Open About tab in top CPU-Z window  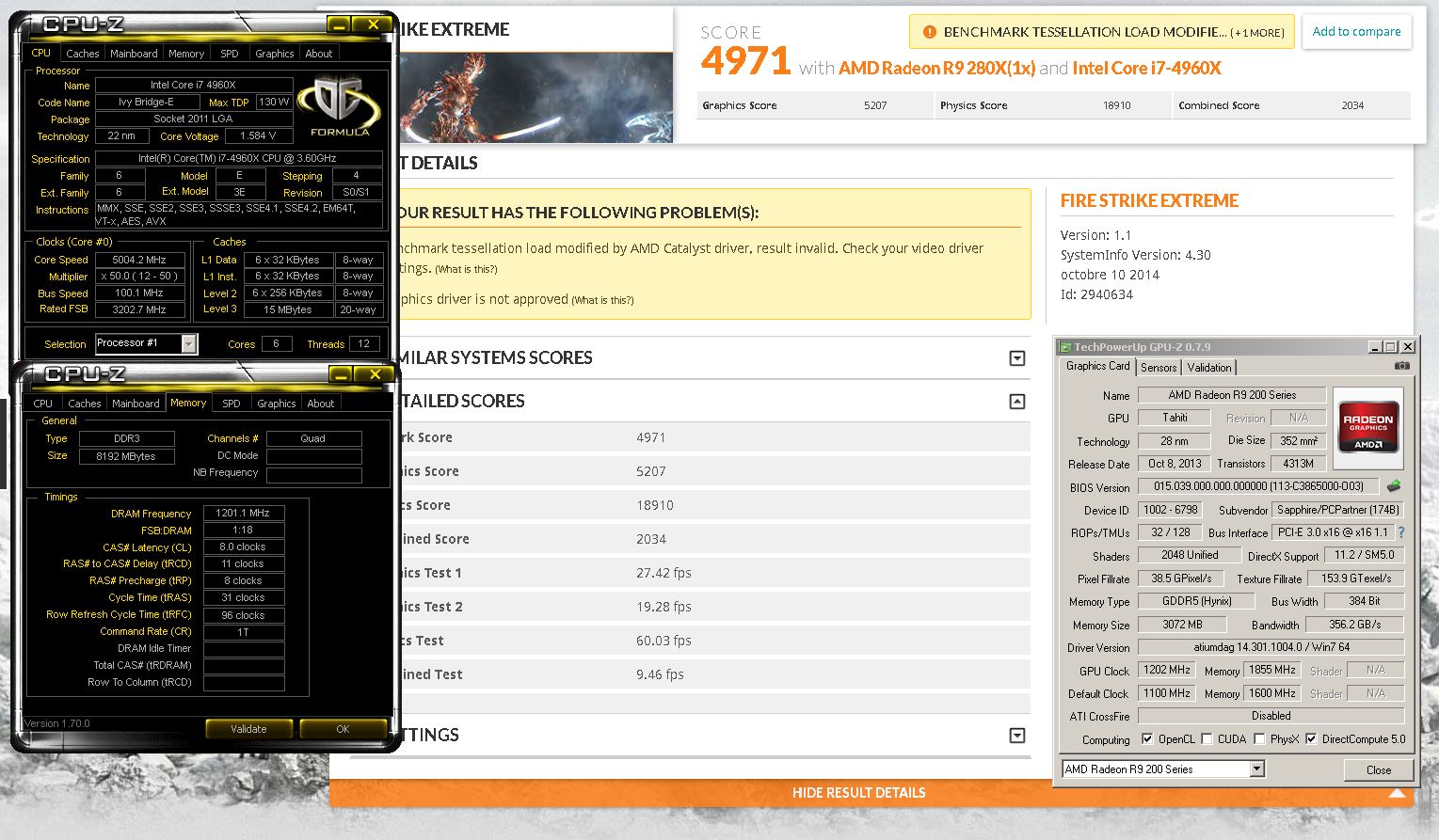(319, 54)
